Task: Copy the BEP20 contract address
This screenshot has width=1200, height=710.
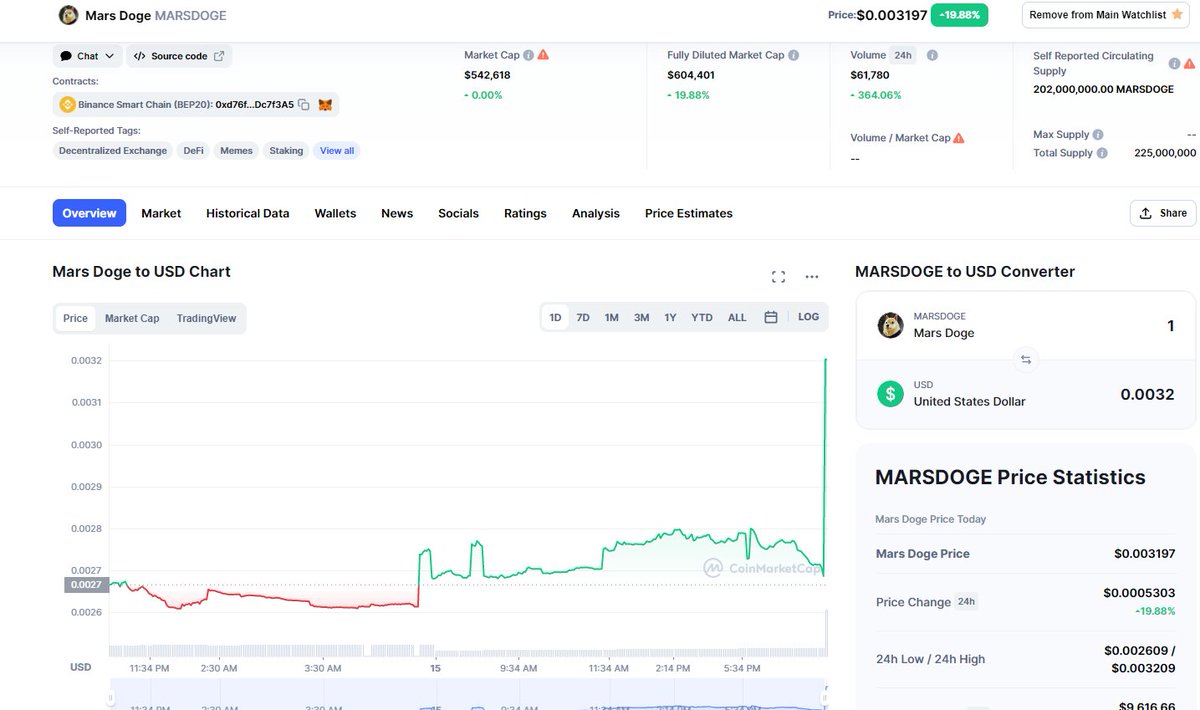Action: 304,104
